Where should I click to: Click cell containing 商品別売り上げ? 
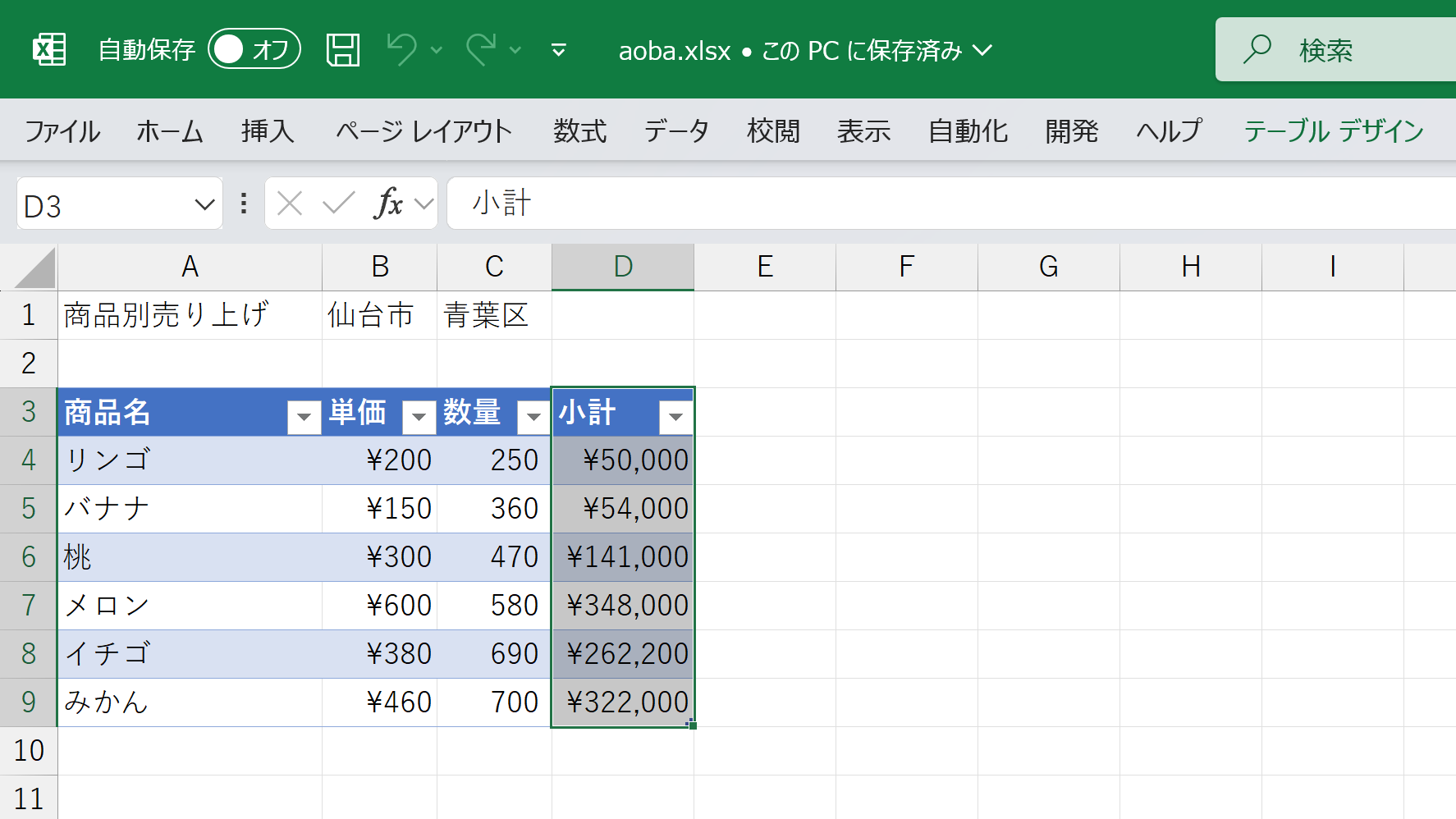190,315
